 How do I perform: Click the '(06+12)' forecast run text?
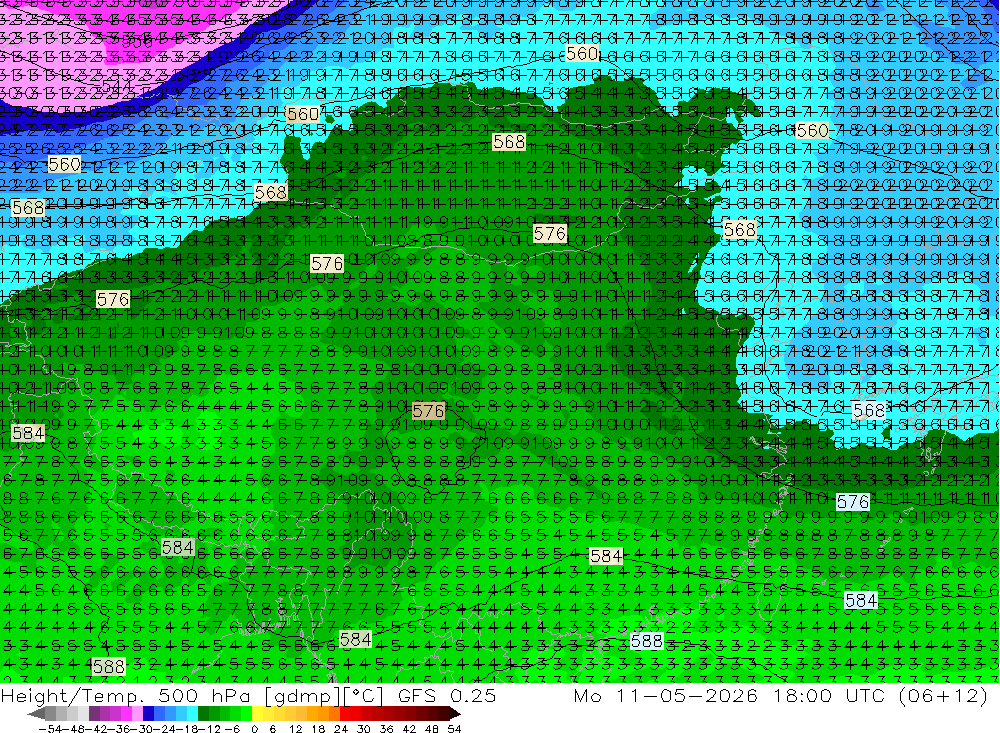pos(943,696)
